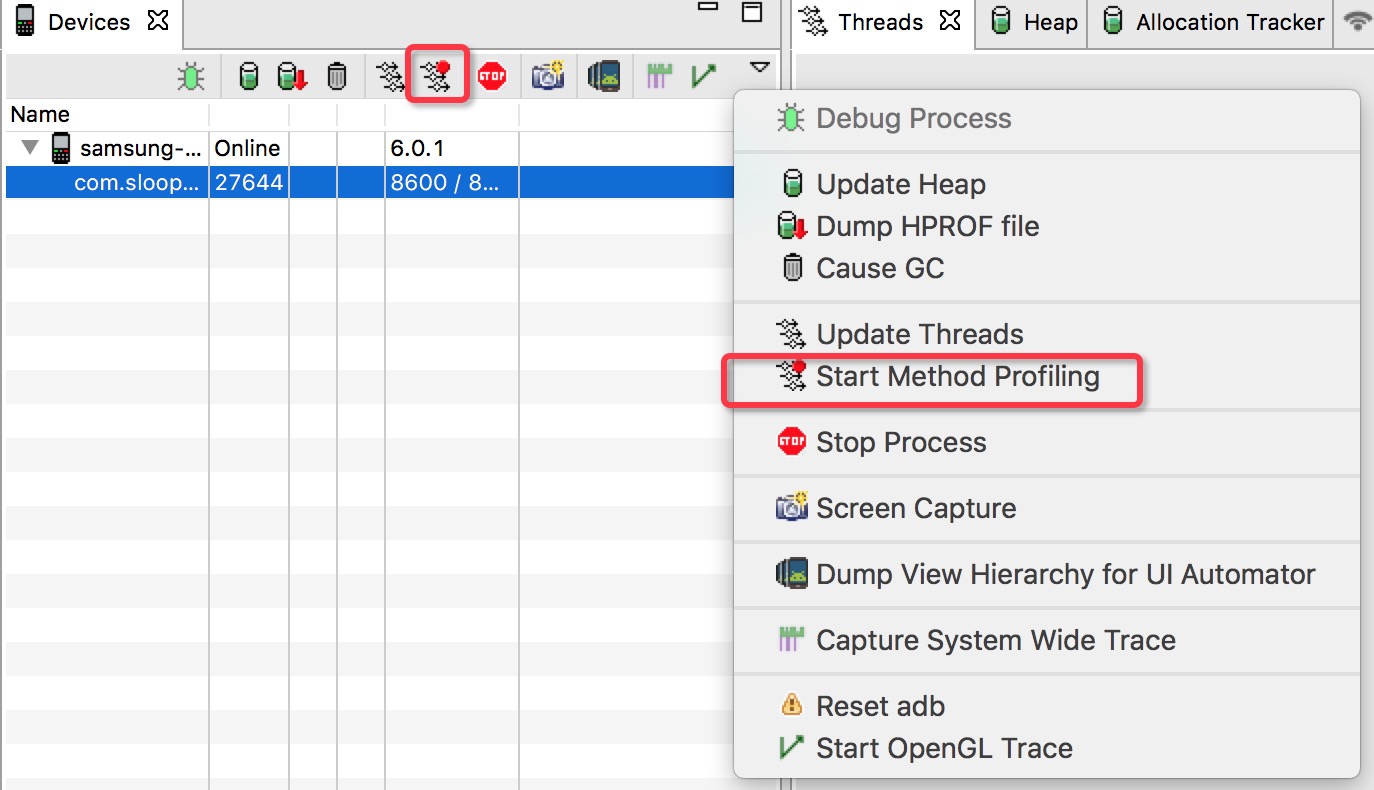This screenshot has width=1374, height=790.
Task: Maximize the Devices panel
Action: click(752, 12)
